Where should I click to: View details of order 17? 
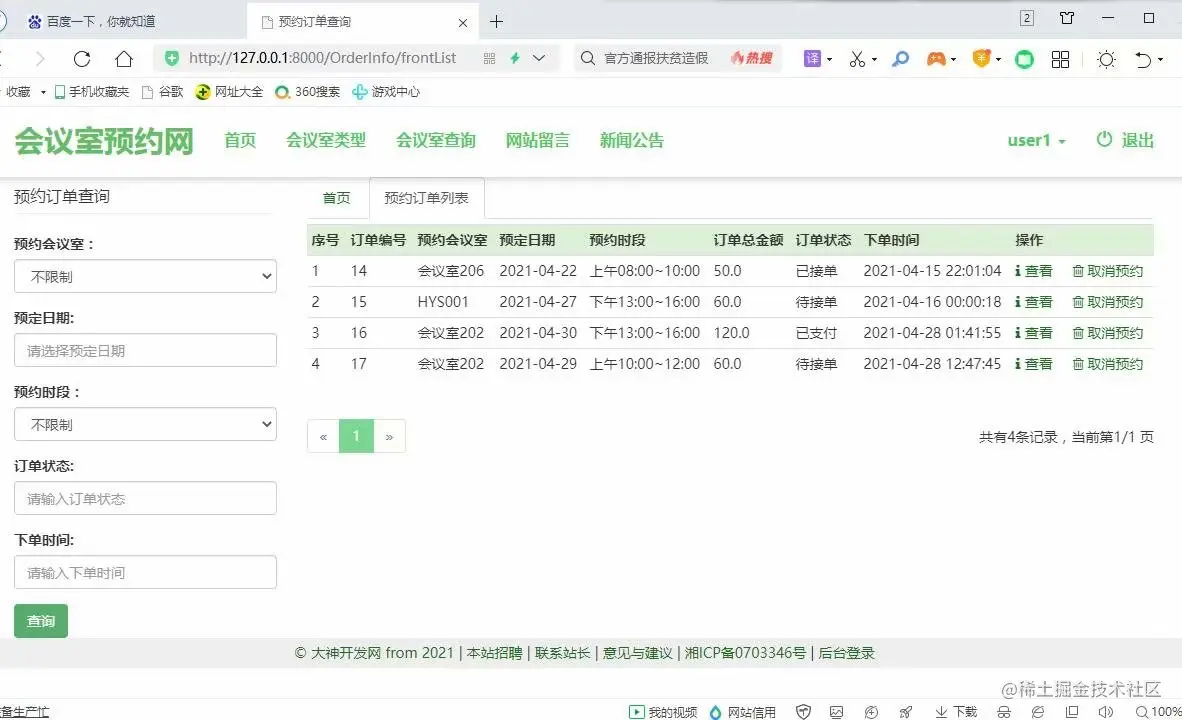click(x=1033, y=363)
